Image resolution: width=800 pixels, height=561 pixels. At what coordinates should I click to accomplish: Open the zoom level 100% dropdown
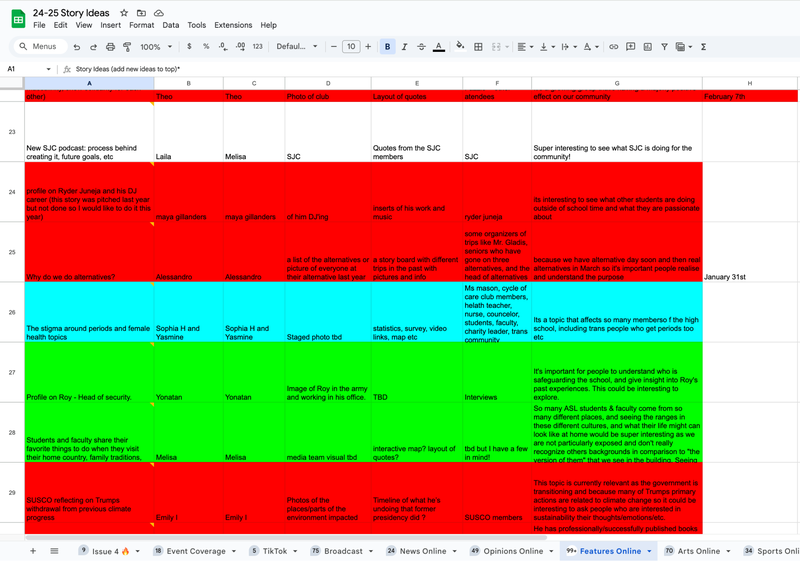[x=155, y=47]
